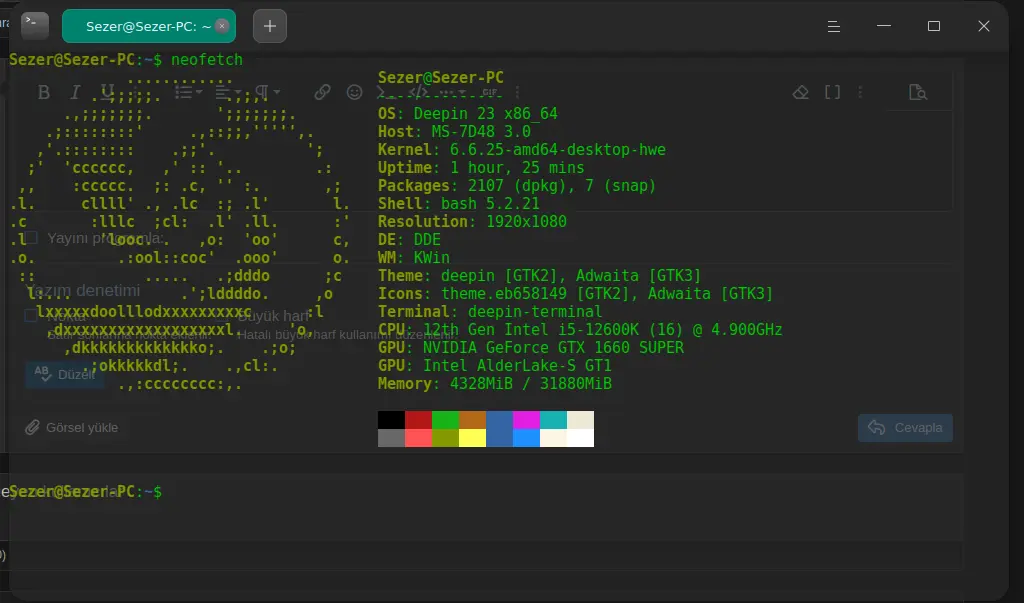1024x603 pixels.
Task: Toggle Underline in the background editor toolbar
Action: click(108, 92)
